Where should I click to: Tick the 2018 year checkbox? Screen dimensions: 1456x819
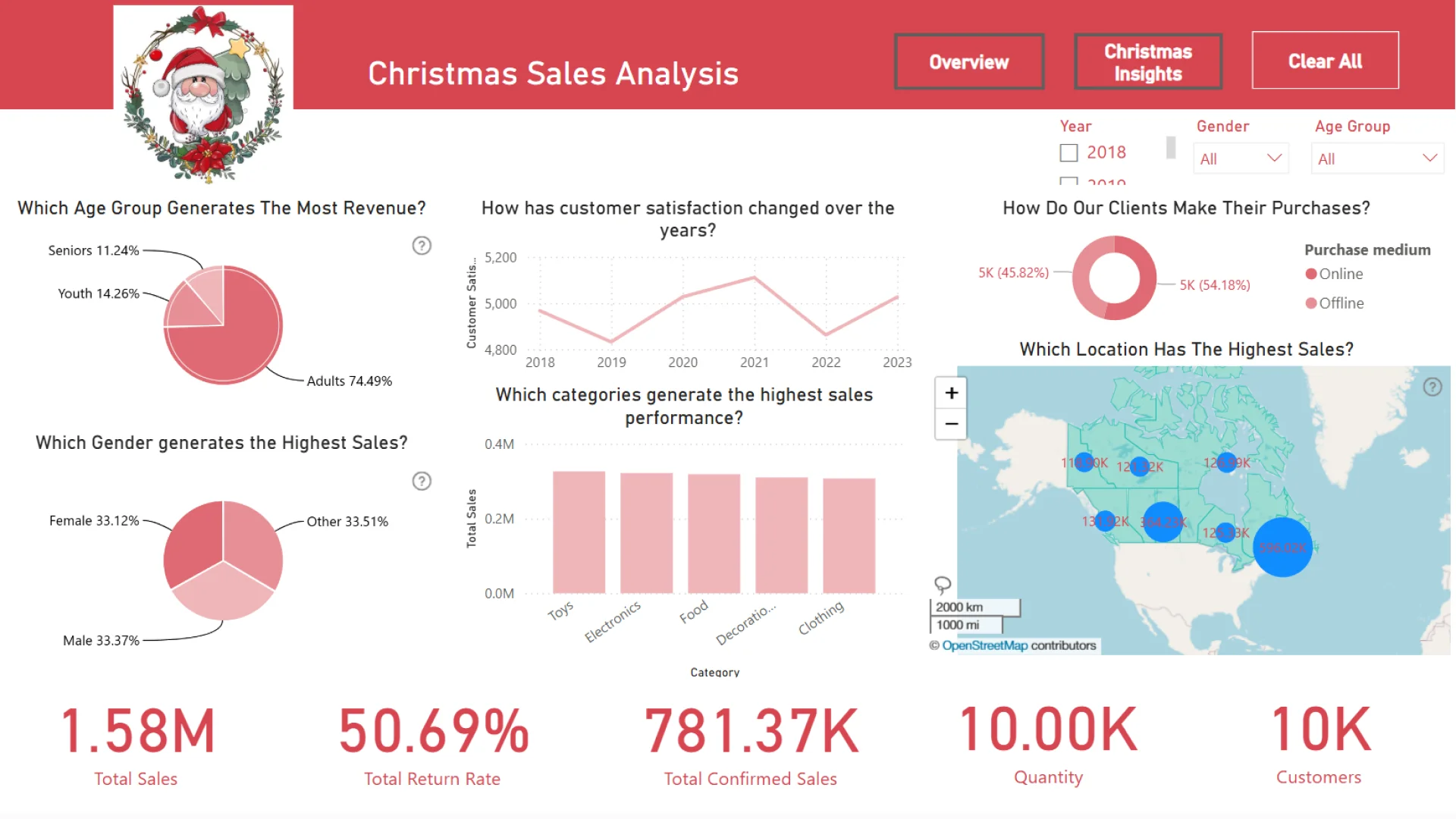1068,152
